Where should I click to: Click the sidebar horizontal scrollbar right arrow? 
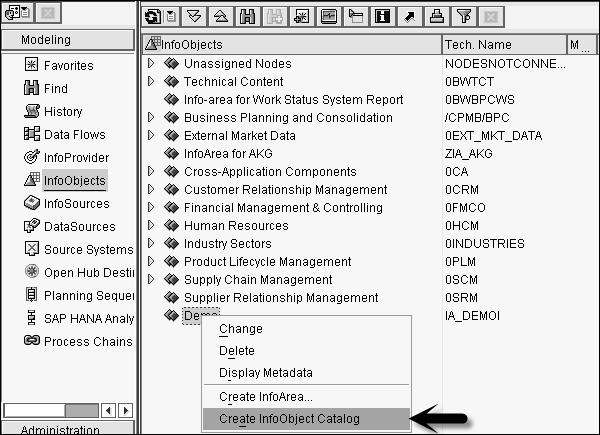click(x=125, y=409)
